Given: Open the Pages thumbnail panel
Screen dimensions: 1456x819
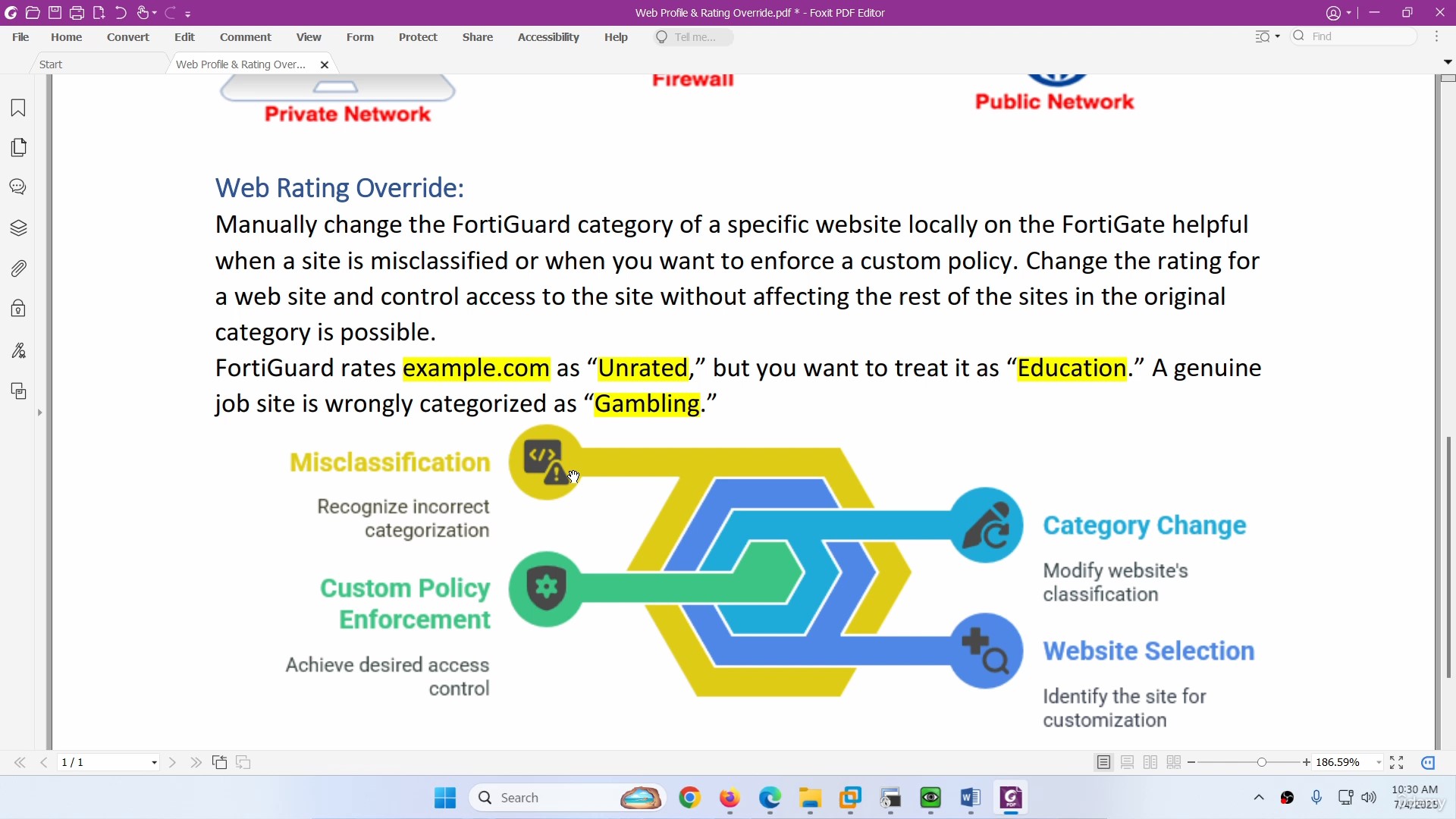Looking at the screenshot, I should (x=18, y=147).
